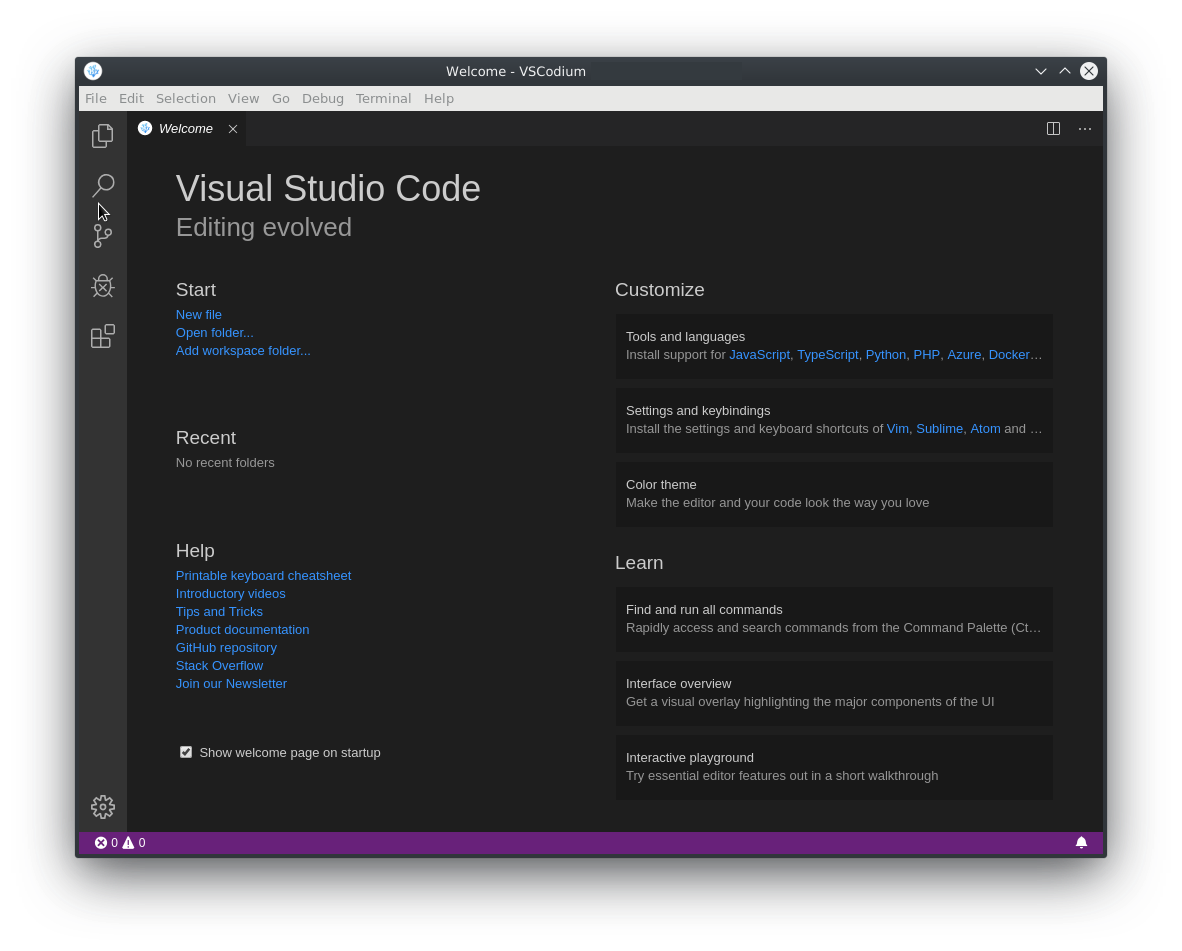Click the New file link
1182x951 pixels.
tap(198, 314)
